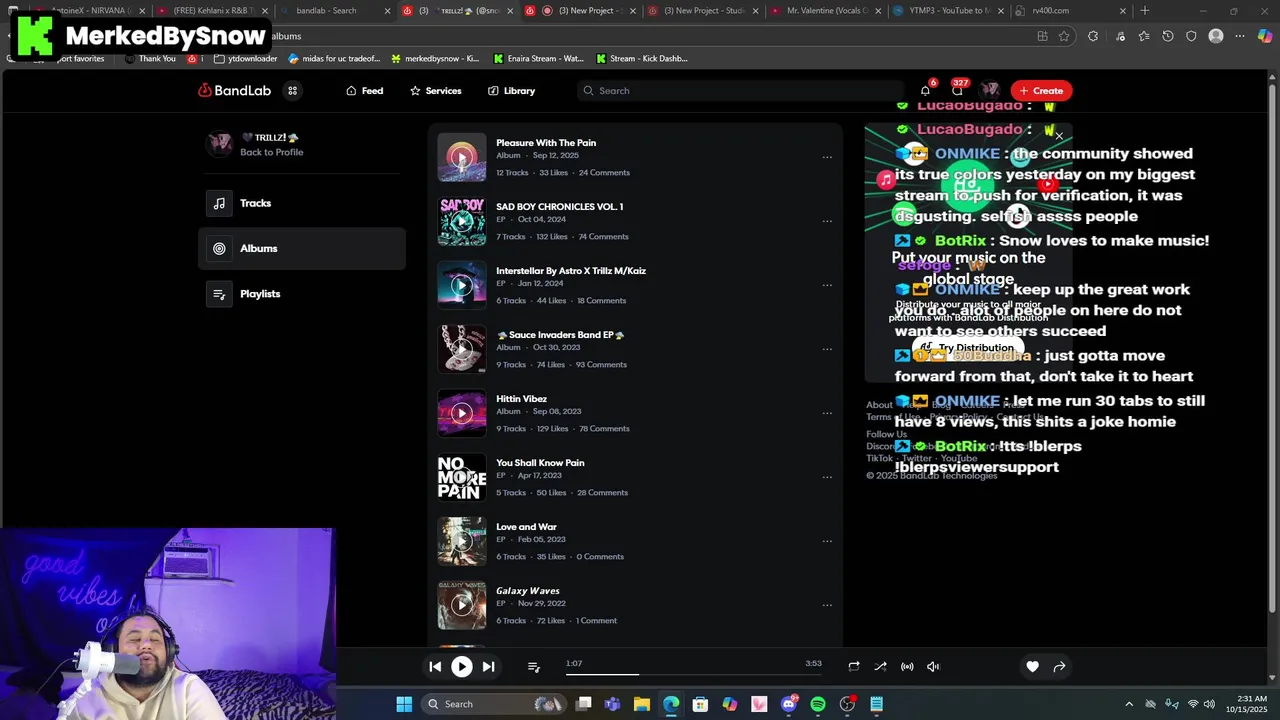This screenshot has height=720, width=1280.
Task: Click the taskbar Search box
Action: pyautogui.click(x=493, y=704)
